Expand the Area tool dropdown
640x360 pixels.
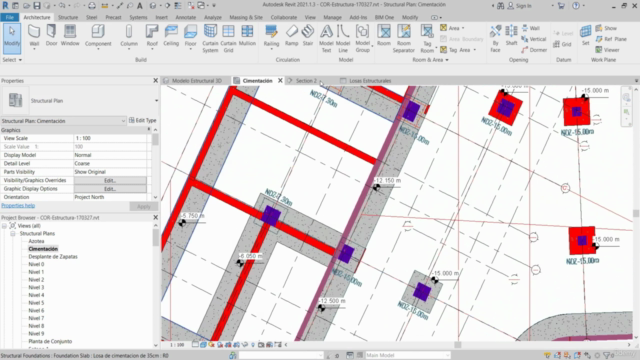[x=463, y=28]
